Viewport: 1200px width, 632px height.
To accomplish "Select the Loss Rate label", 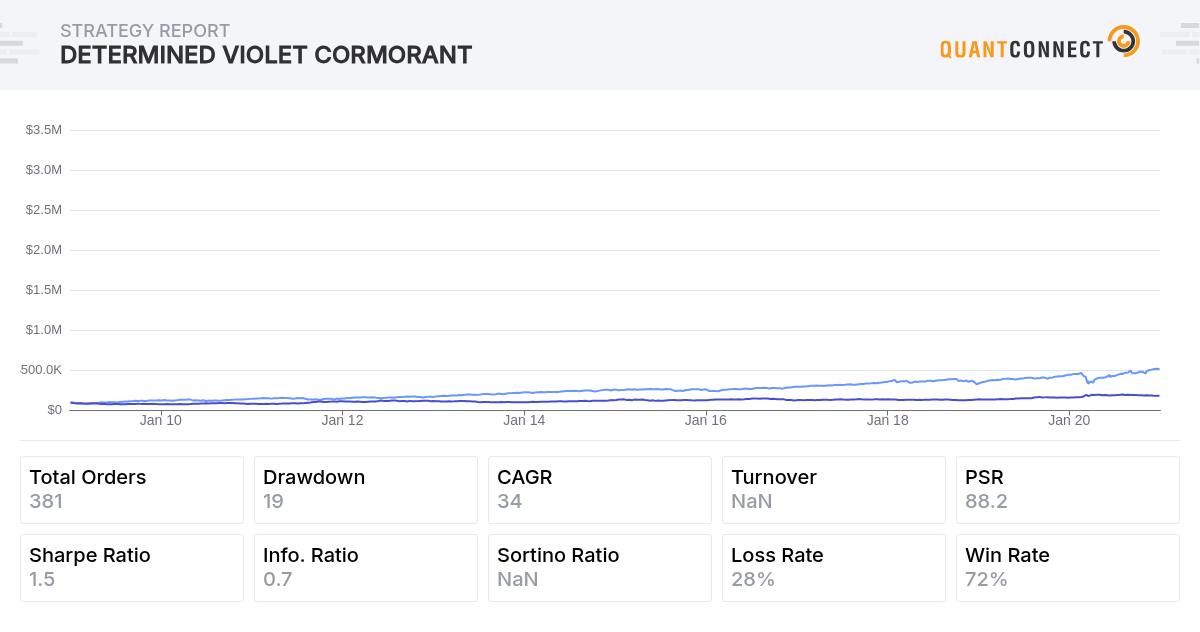I will [x=777, y=555].
